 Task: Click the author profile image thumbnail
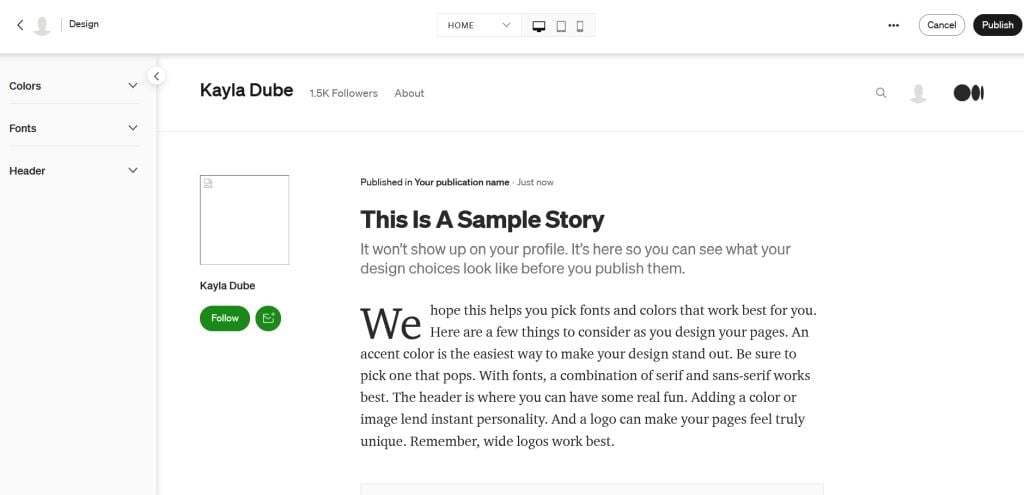[244, 220]
